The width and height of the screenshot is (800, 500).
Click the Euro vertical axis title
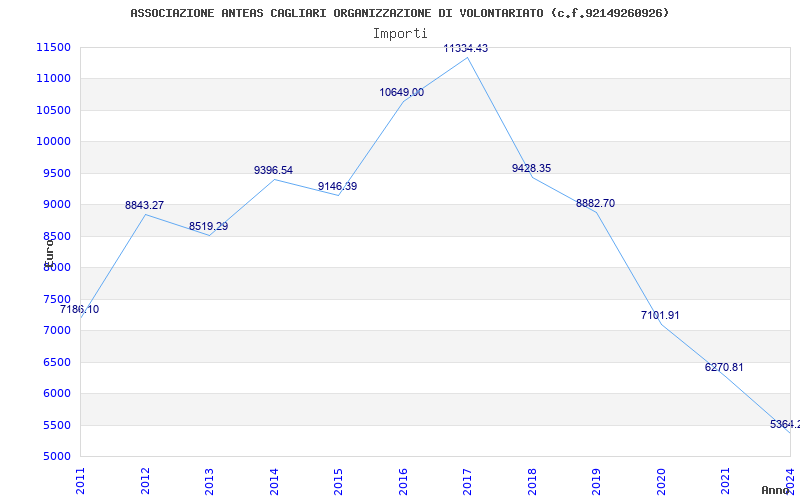(49, 252)
